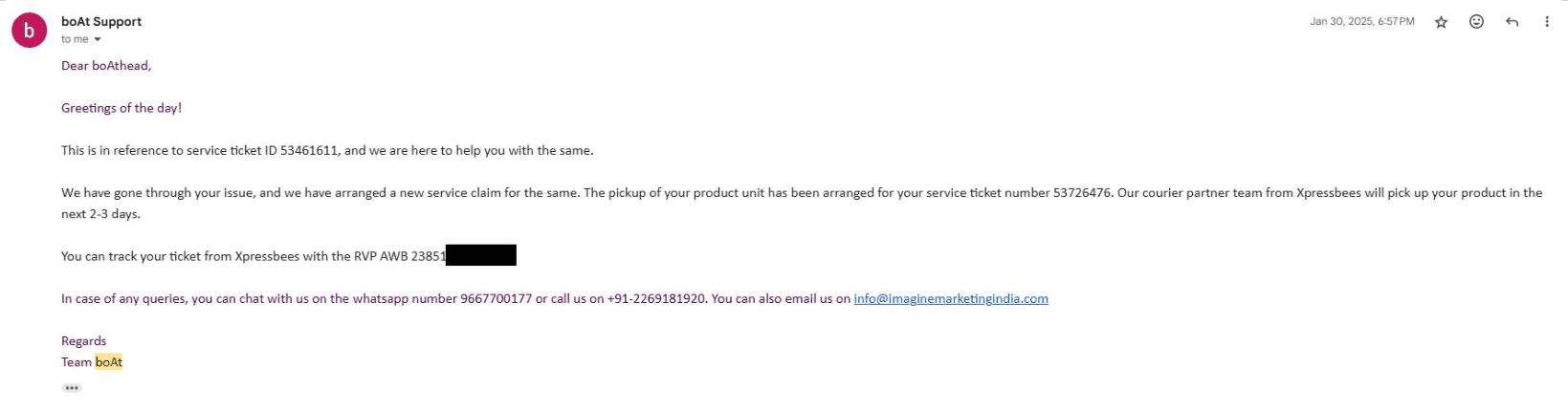Click the WhatsApp number 9667700177

pos(496,298)
